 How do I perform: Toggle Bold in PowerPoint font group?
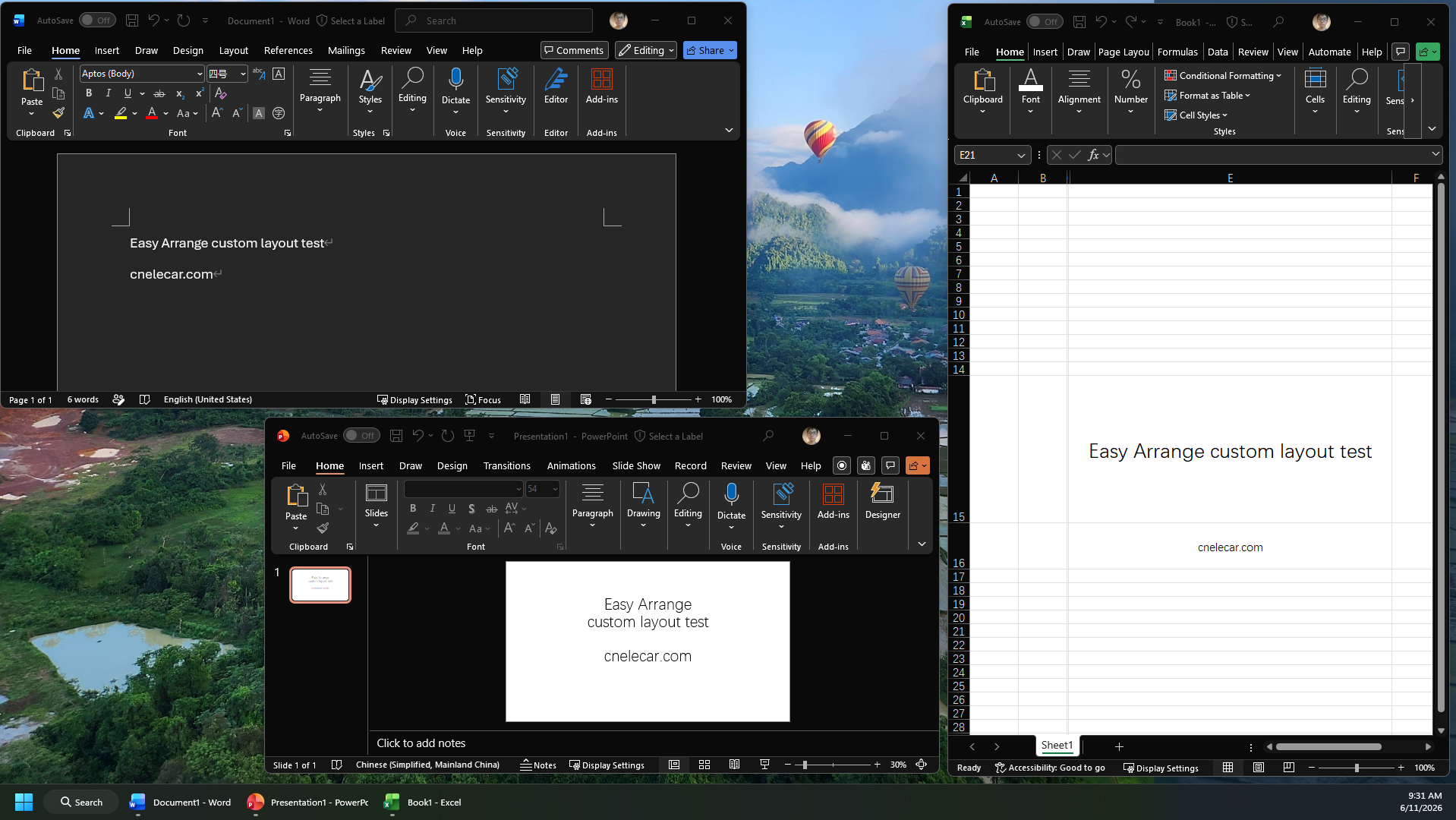(x=413, y=509)
